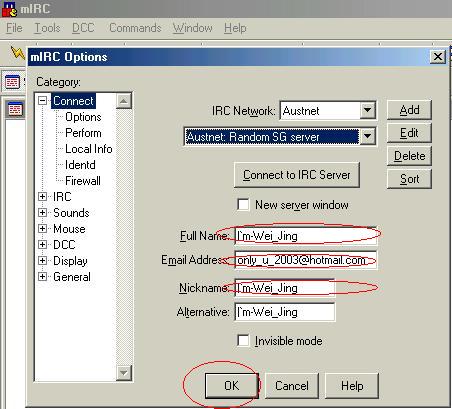The height and width of the screenshot is (409, 452).
Task: Open the IRC Network dropdown arrow
Action: 368,110
